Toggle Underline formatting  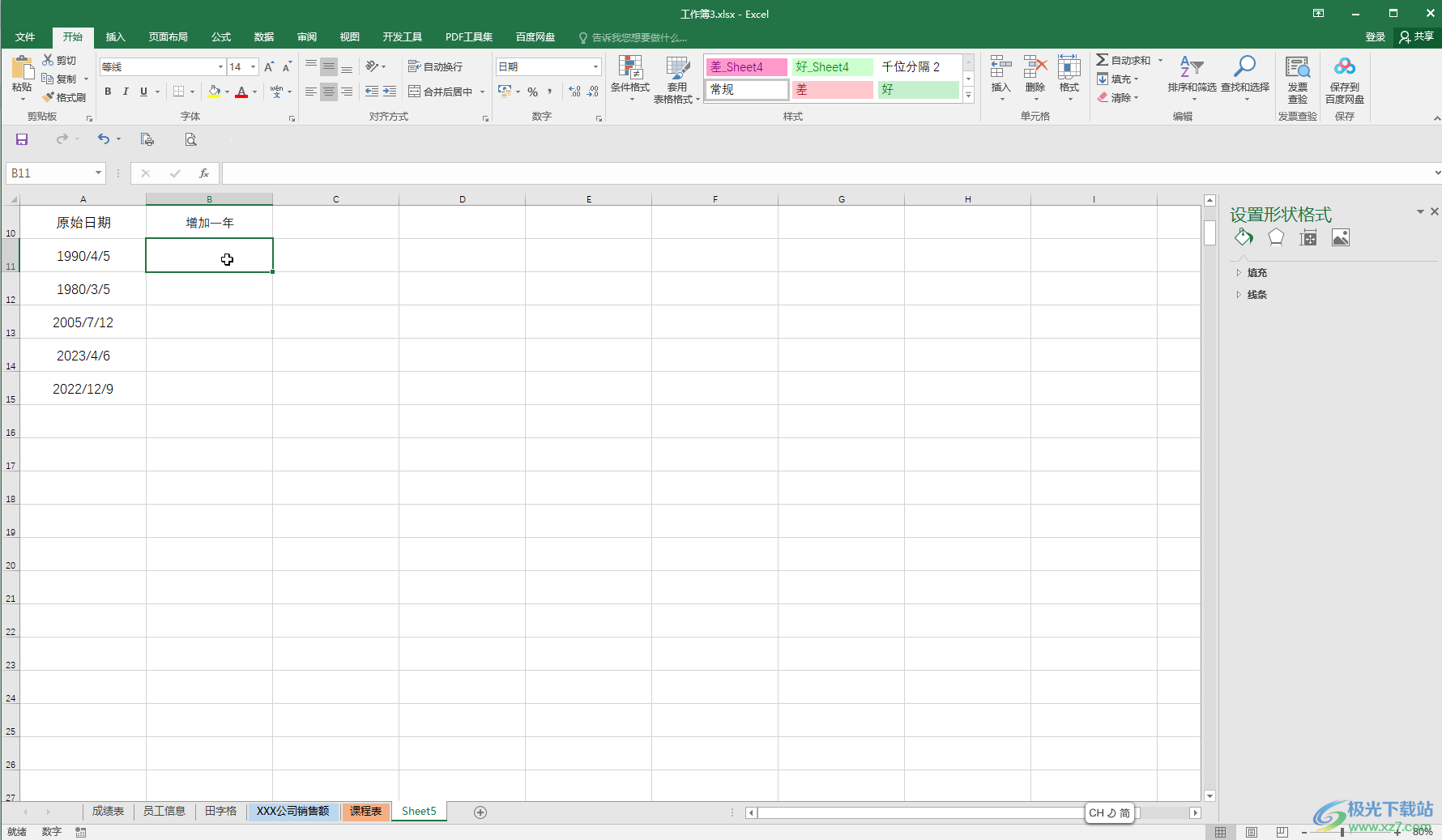[143, 92]
